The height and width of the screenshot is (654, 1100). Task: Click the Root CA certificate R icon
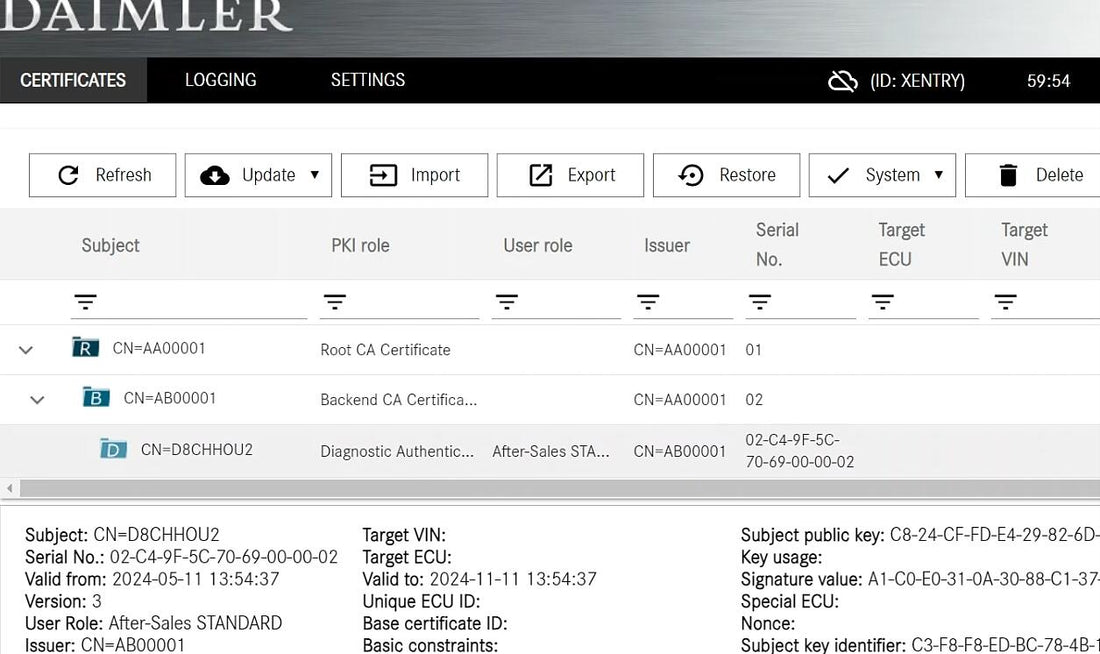point(86,348)
